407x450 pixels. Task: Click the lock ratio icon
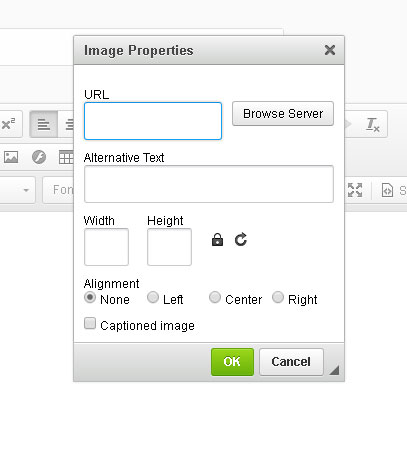tap(217, 239)
